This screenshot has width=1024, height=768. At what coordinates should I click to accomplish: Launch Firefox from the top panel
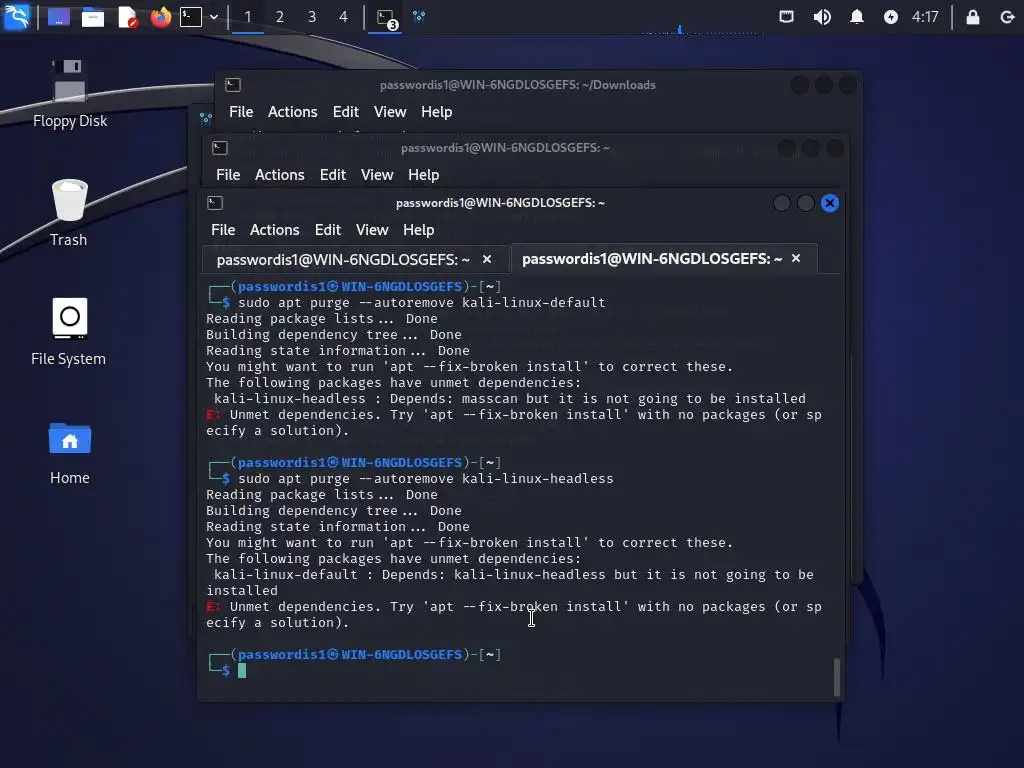coord(161,17)
